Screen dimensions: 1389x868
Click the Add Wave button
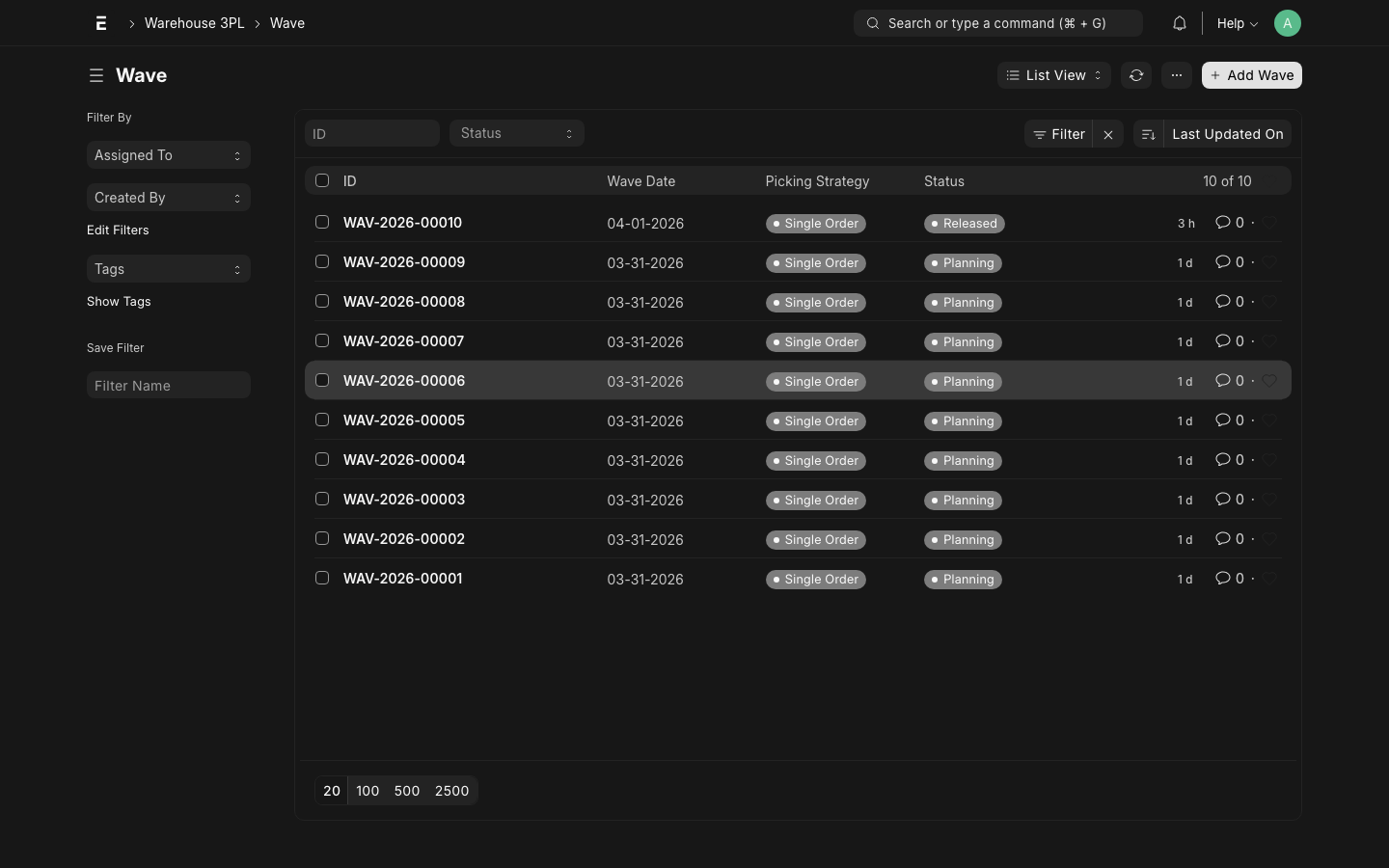(x=1252, y=75)
